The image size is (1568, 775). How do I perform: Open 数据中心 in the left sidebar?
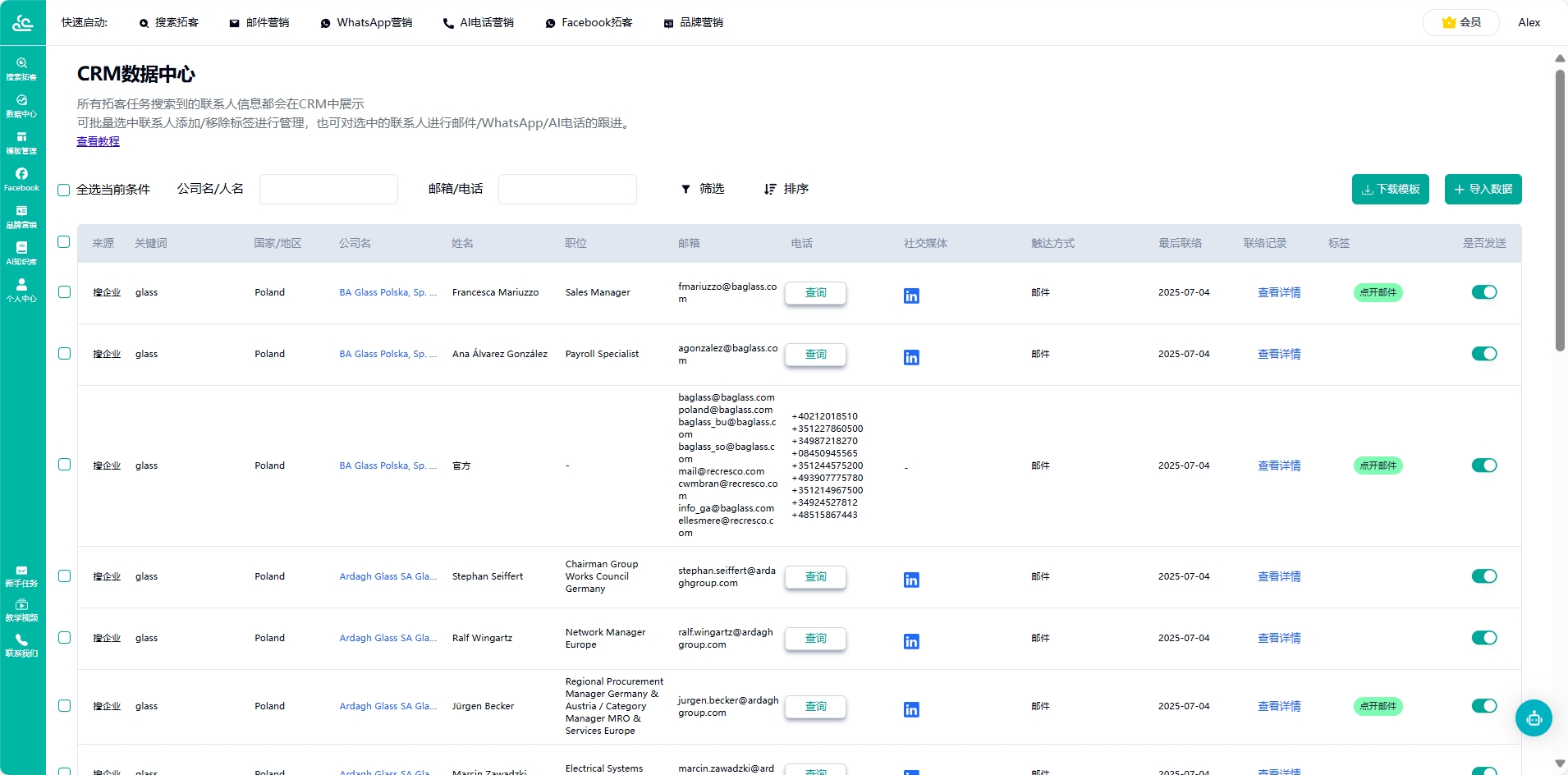point(21,106)
